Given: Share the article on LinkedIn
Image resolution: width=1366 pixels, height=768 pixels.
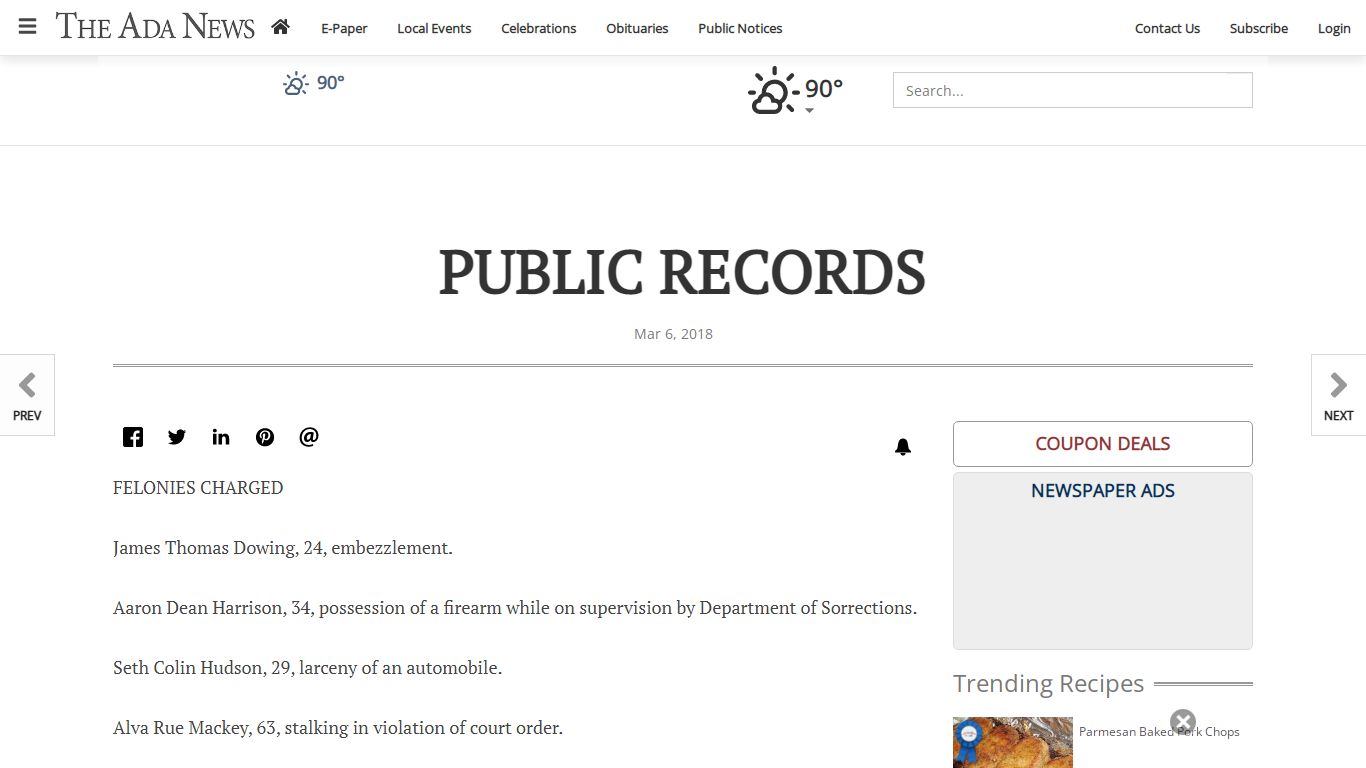Looking at the screenshot, I should pyautogui.click(x=220, y=437).
